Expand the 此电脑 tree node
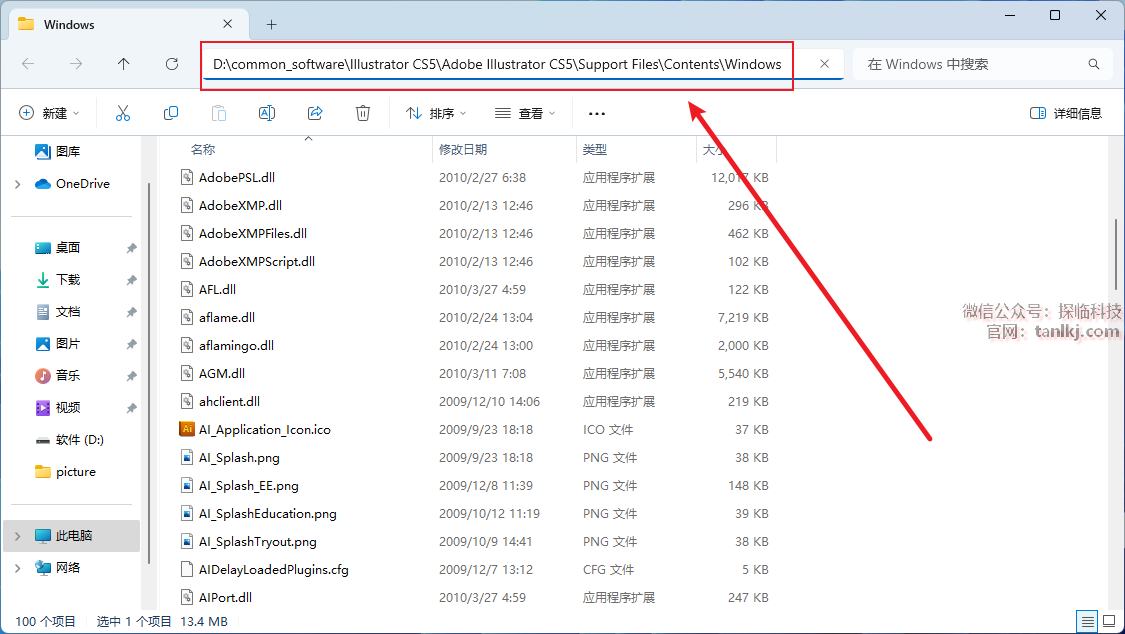This screenshot has width=1125, height=634. (x=18, y=536)
